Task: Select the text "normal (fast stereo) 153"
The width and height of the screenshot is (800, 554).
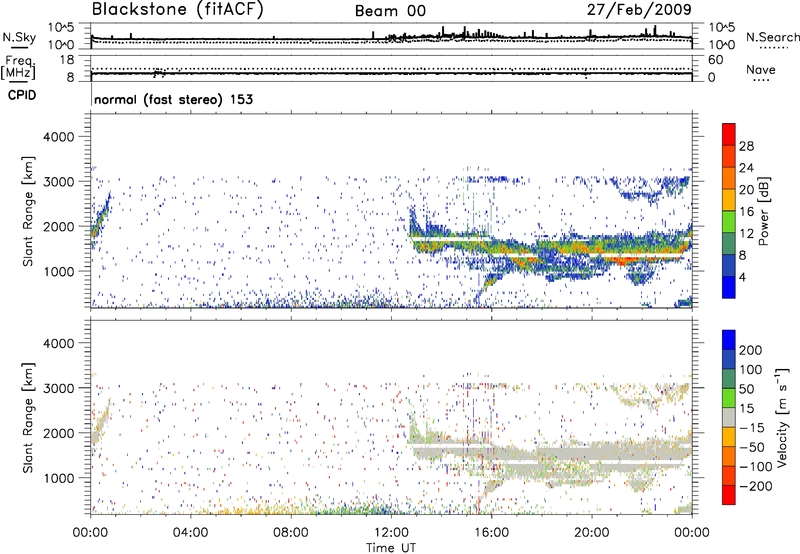Action: [173, 99]
